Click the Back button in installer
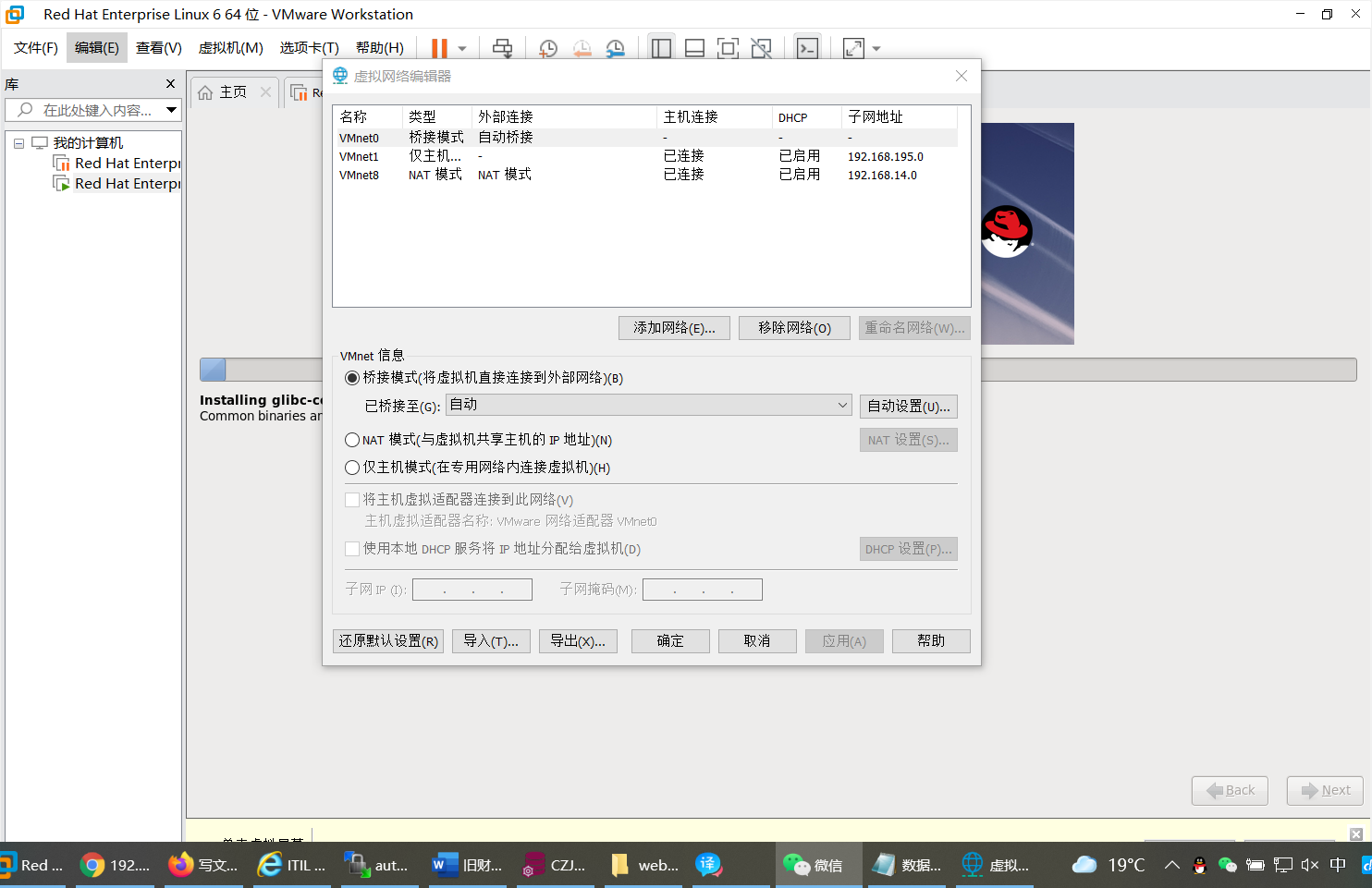The height and width of the screenshot is (888, 1372). pyautogui.click(x=1230, y=791)
